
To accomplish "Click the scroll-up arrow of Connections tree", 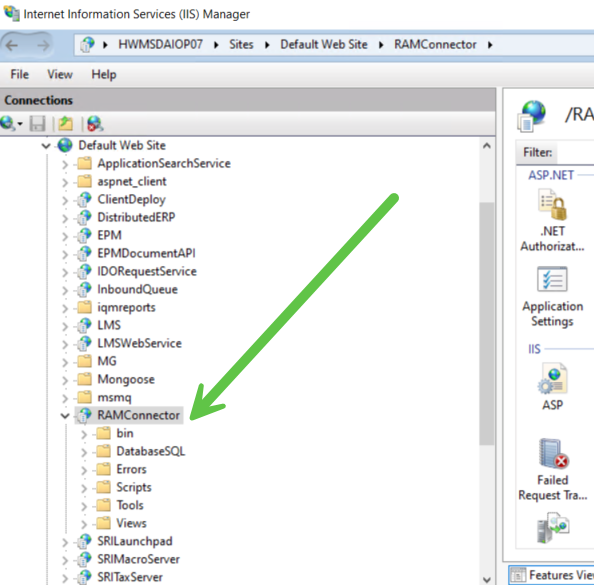I will (487, 145).
